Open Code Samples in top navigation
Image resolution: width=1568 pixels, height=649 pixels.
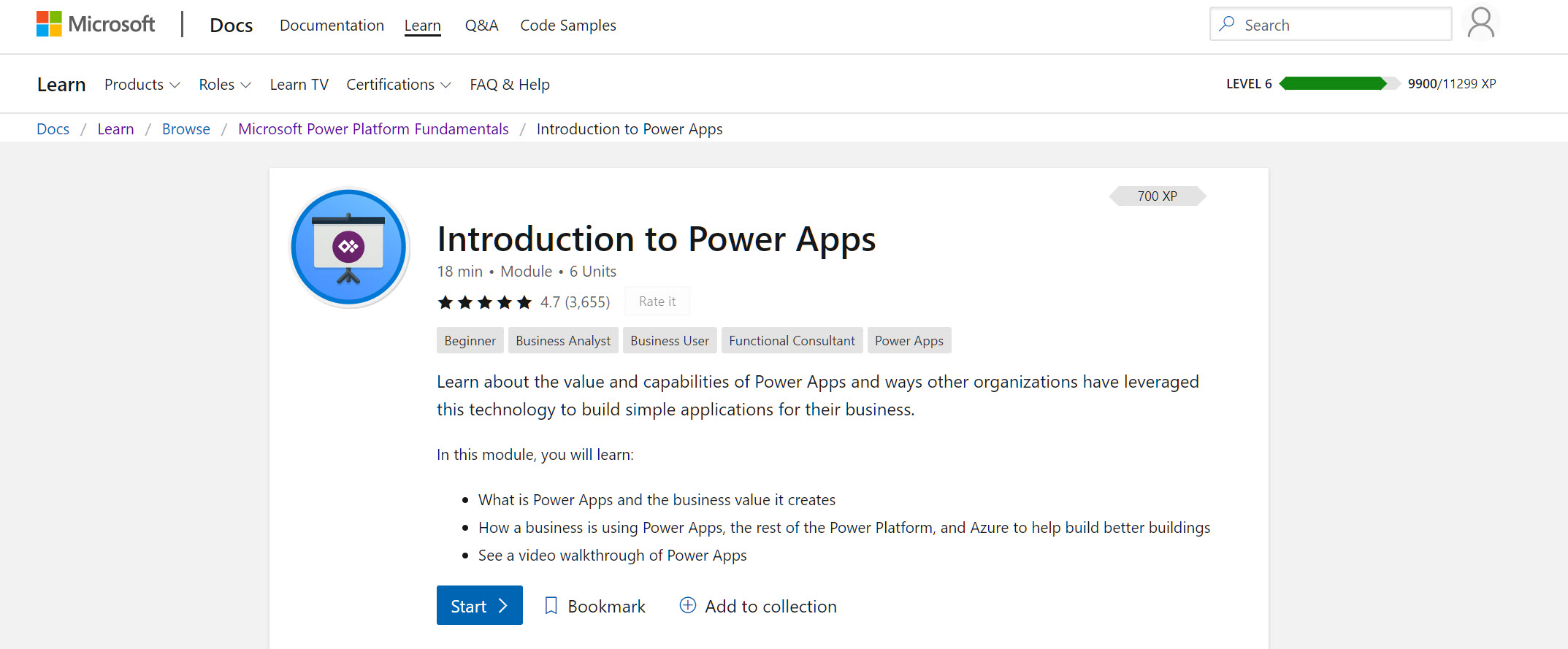click(x=568, y=26)
